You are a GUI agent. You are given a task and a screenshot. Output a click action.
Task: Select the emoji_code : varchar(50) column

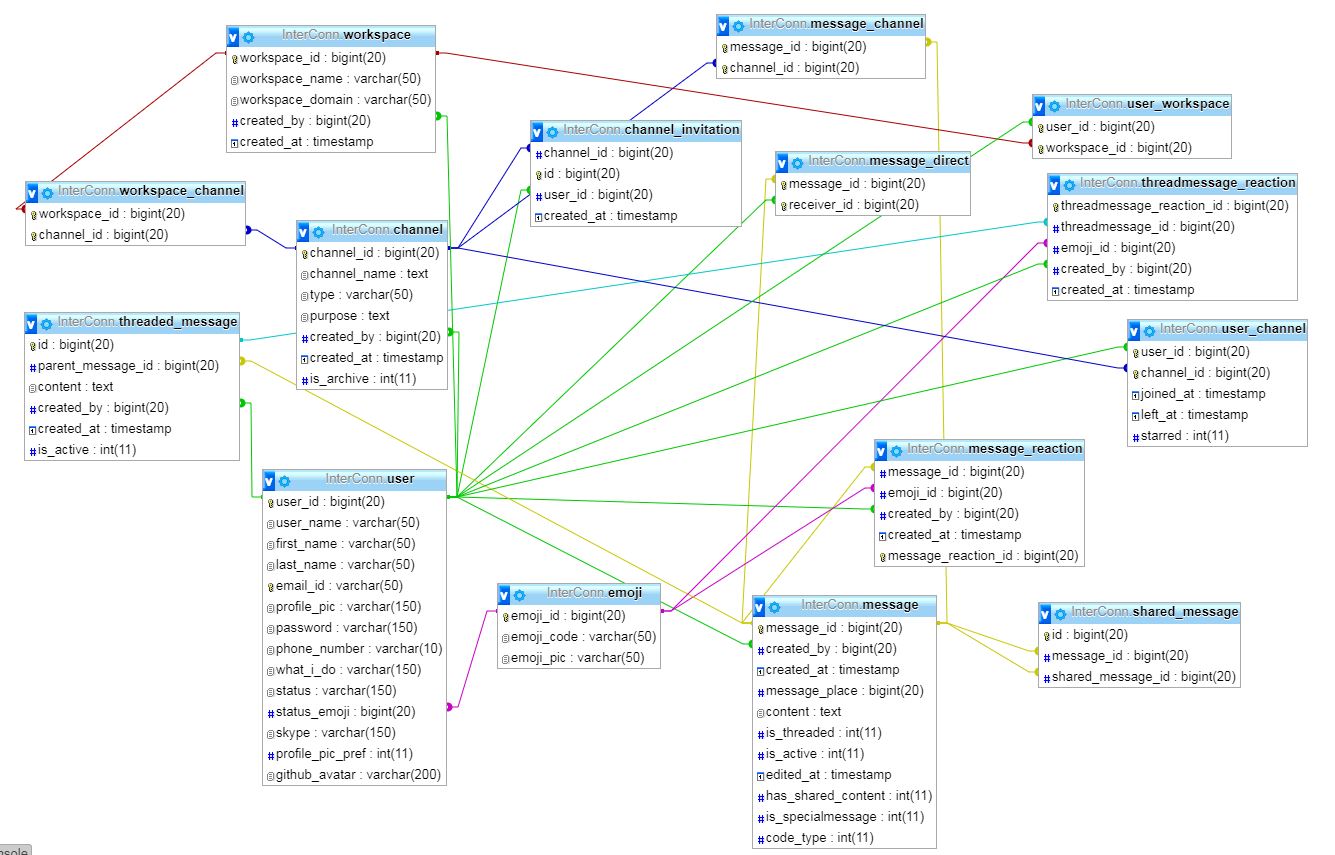click(x=580, y=637)
